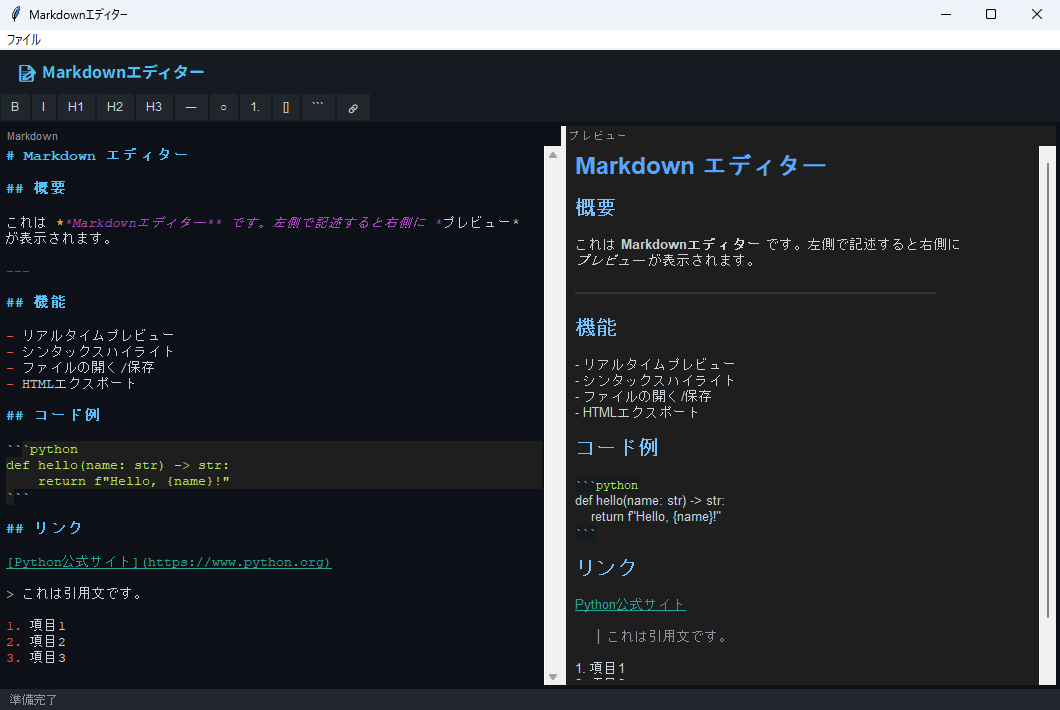Place cursor on '- リアルタイムプレビュー' in the editor
This screenshot has width=1060, height=710.
point(90,335)
